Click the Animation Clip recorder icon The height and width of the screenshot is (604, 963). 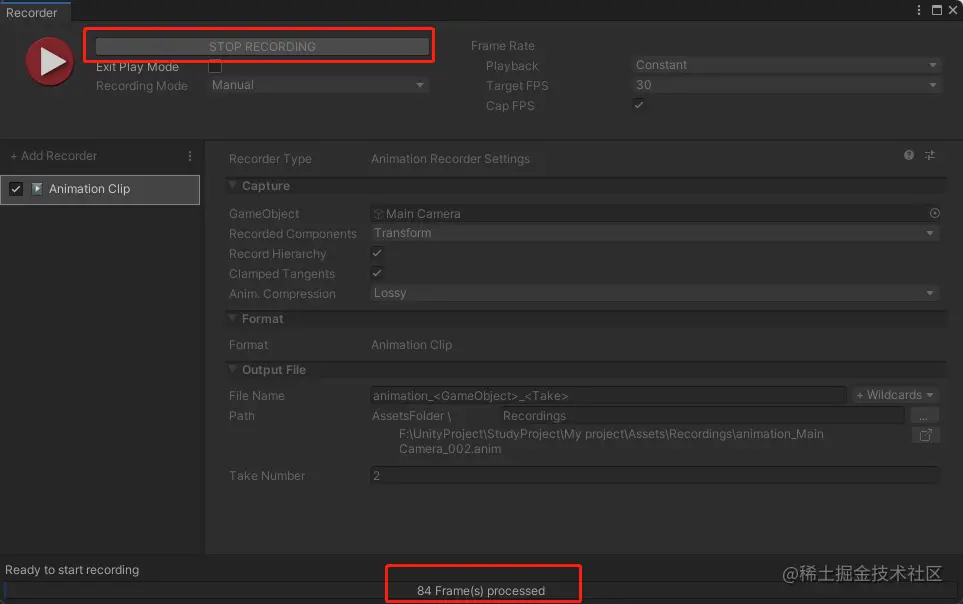pos(37,189)
